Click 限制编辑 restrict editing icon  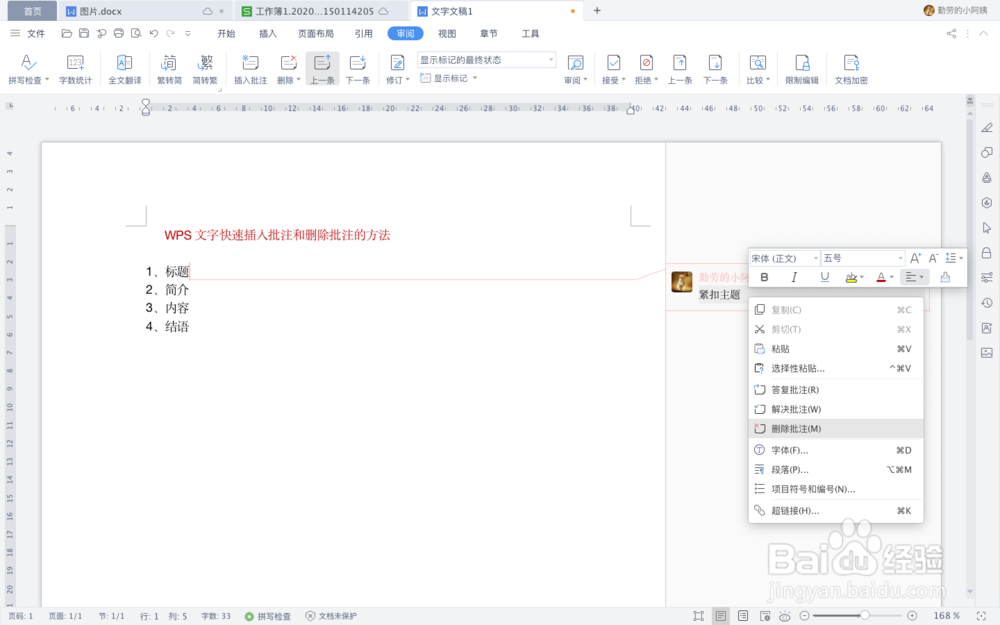click(x=802, y=68)
